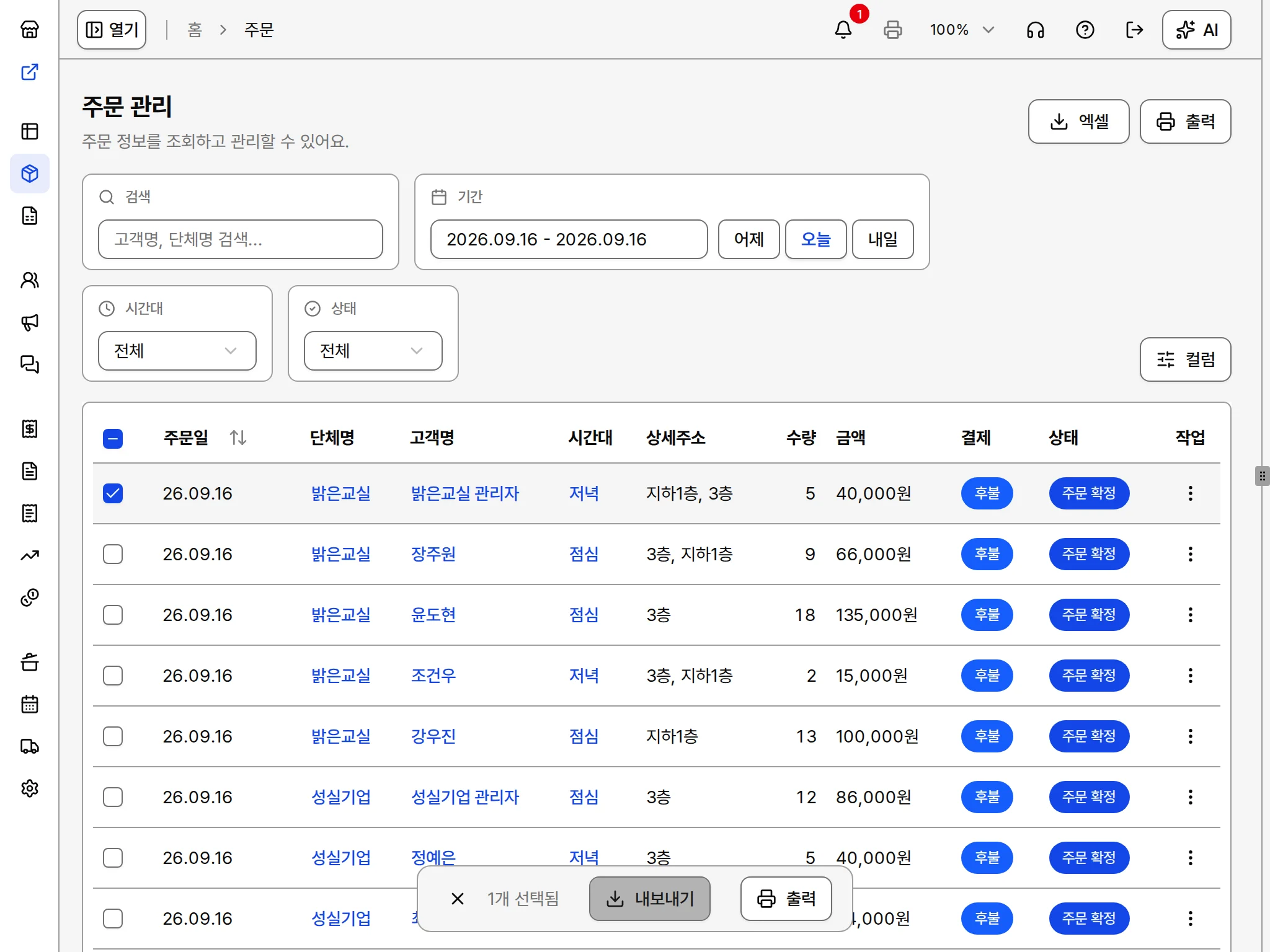This screenshot has width=1270, height=952.
Task: Open the settings gear icon in sidebar
Action: click(30, 788)
